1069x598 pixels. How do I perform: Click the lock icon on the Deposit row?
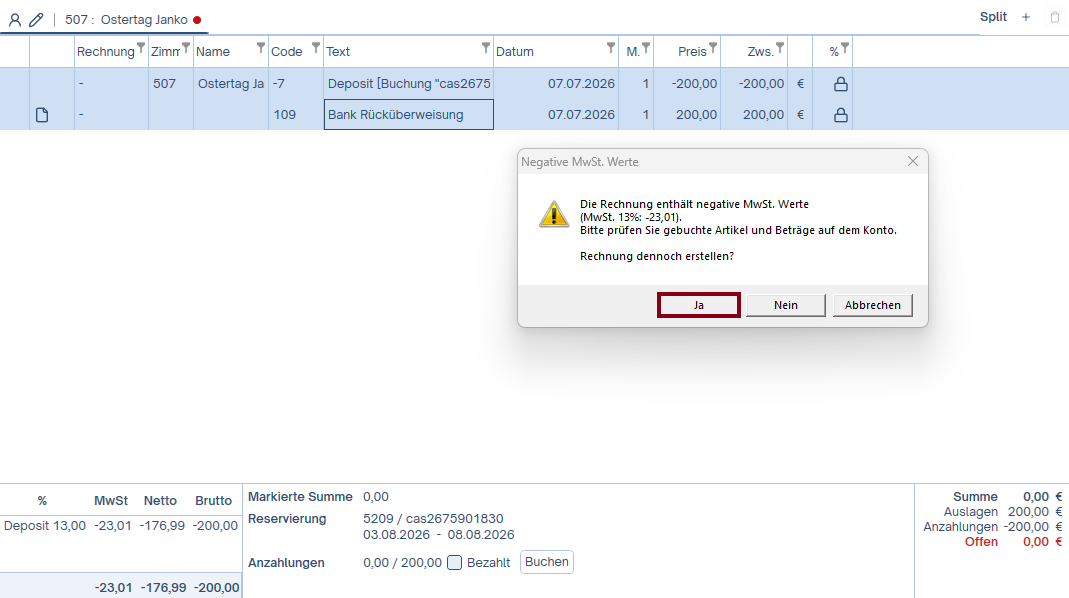tap(841, 84)
